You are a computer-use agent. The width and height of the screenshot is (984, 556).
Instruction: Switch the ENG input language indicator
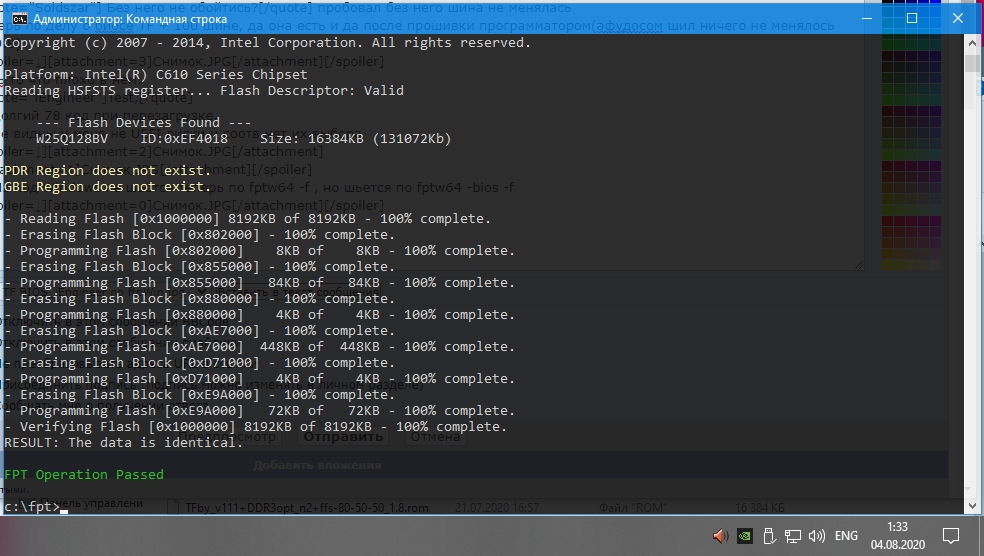tap(846, 536)
